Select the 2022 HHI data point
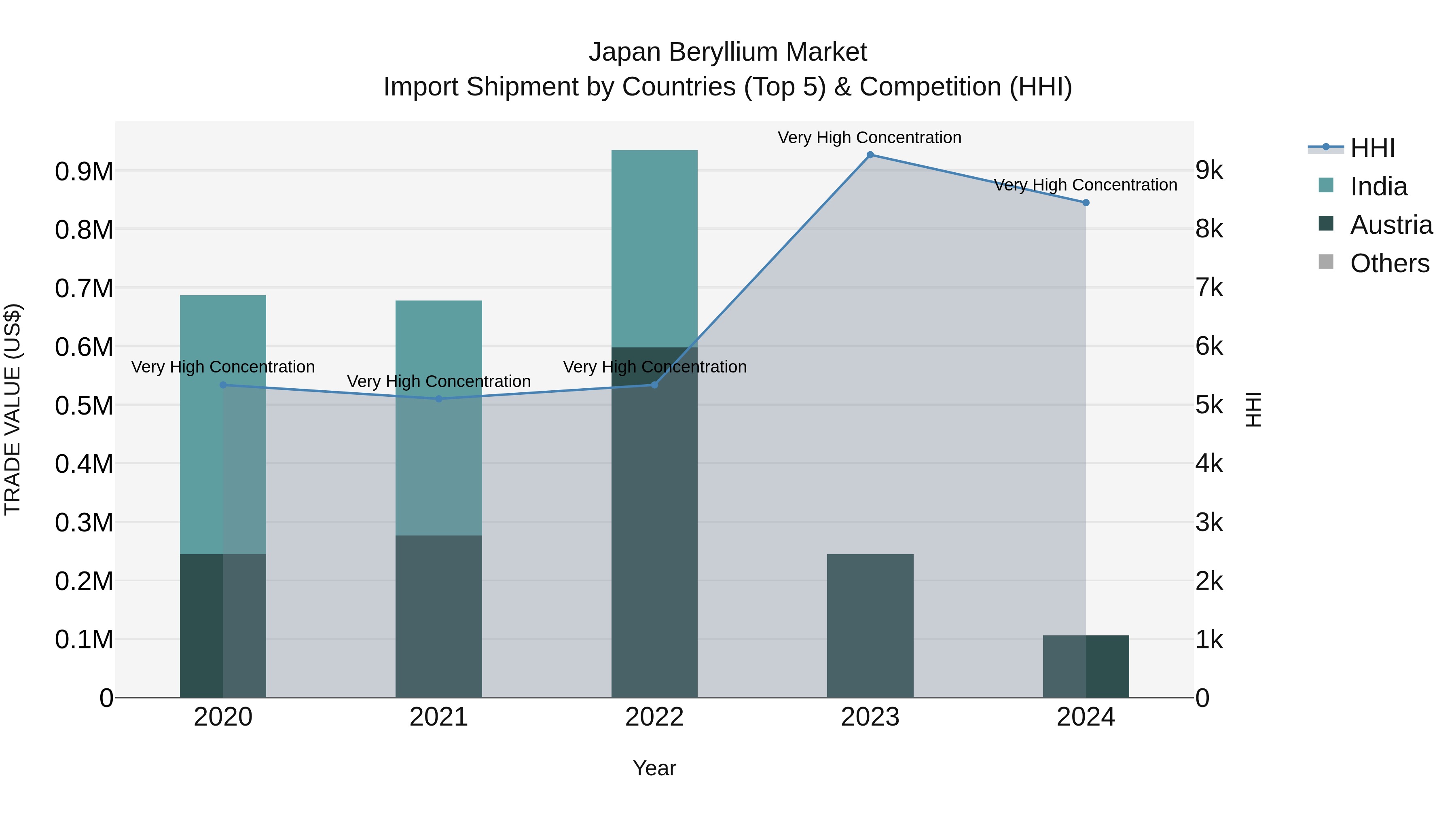Viewport: 1456px width, 819px height. tap(654, 385)
